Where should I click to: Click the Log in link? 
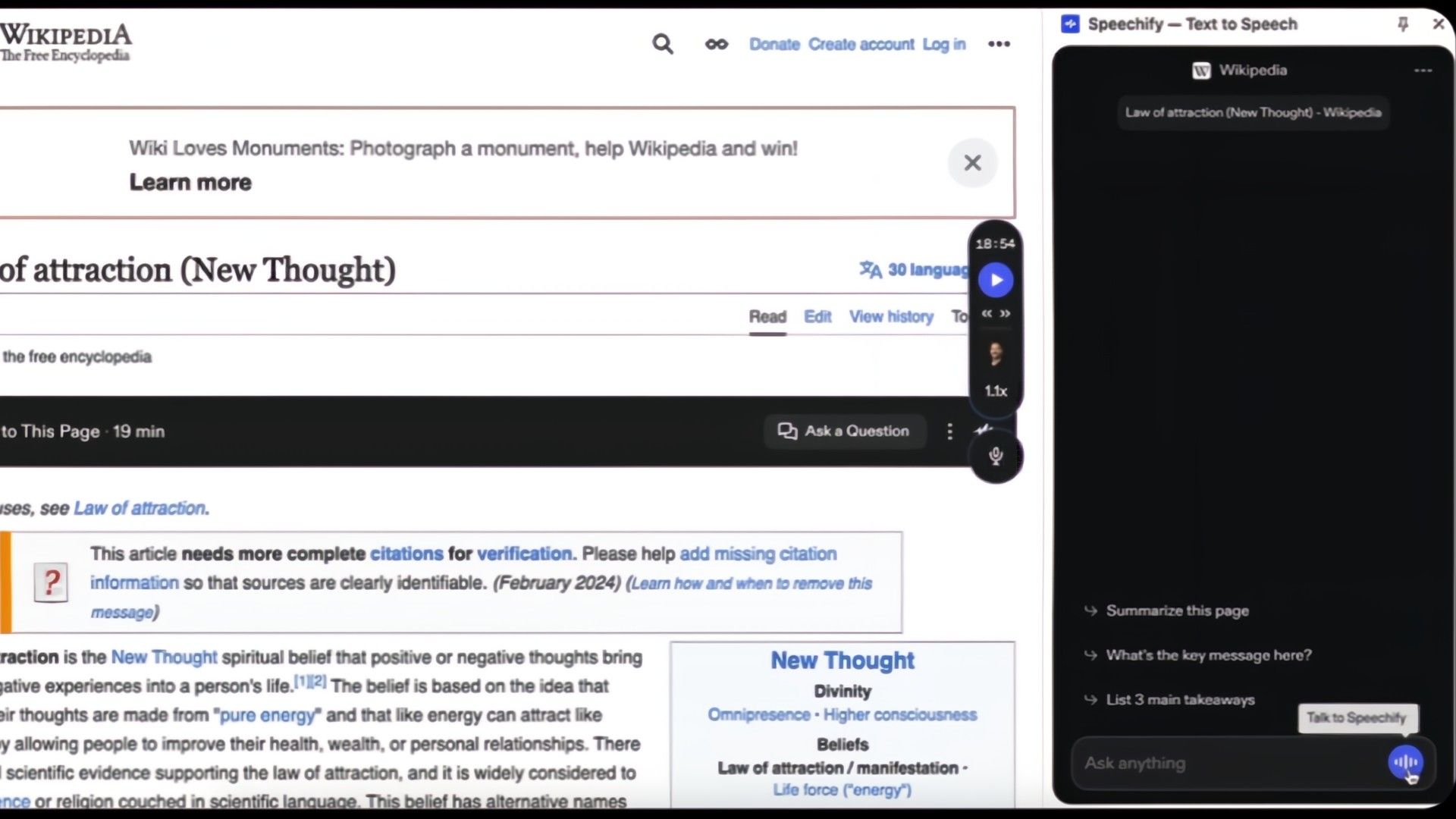(944, 44)
